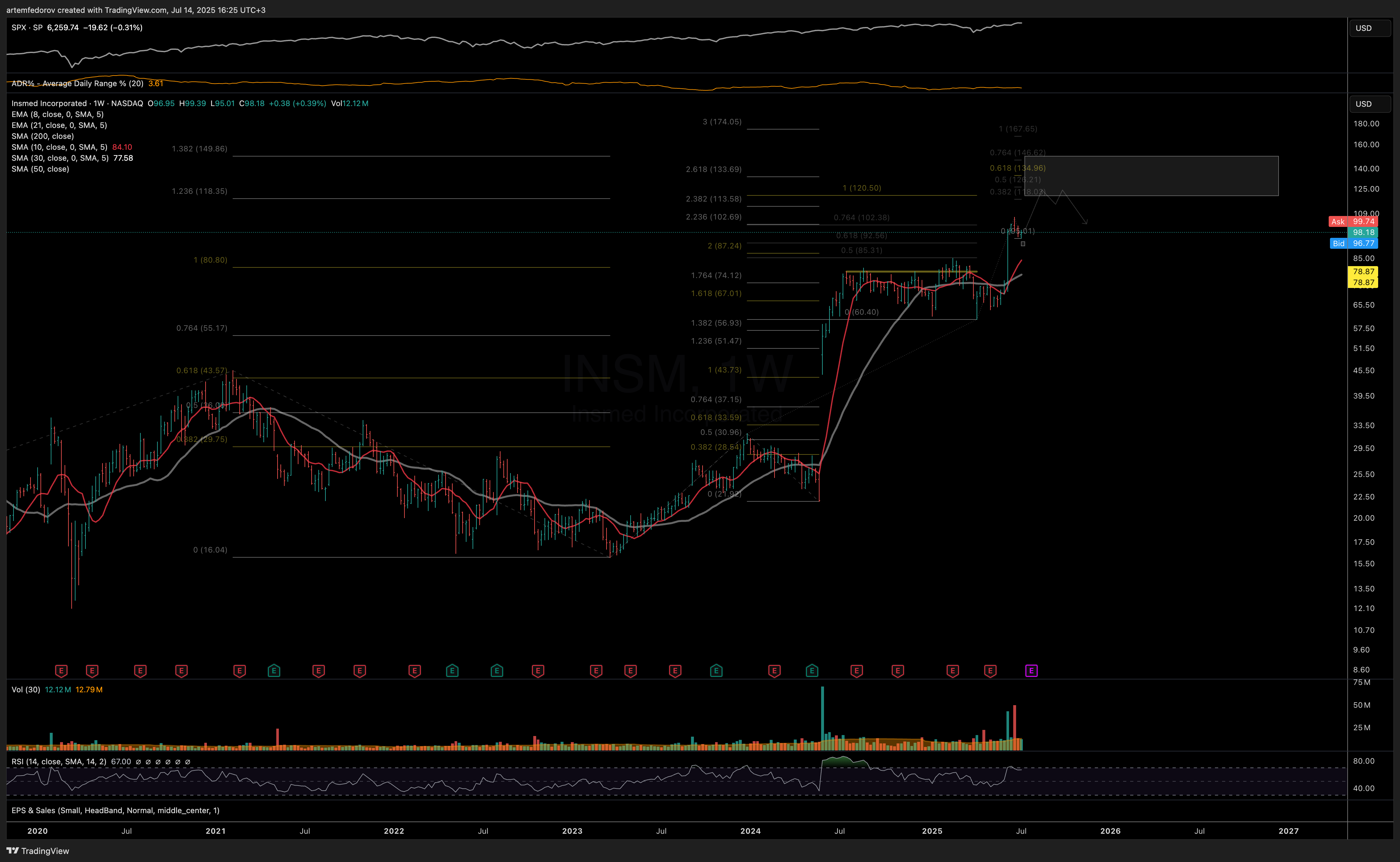This screenshot has width=1400, height=862.
Task: Click the 0 (60.40) Fibonacci label
Action: click(862, 312)
